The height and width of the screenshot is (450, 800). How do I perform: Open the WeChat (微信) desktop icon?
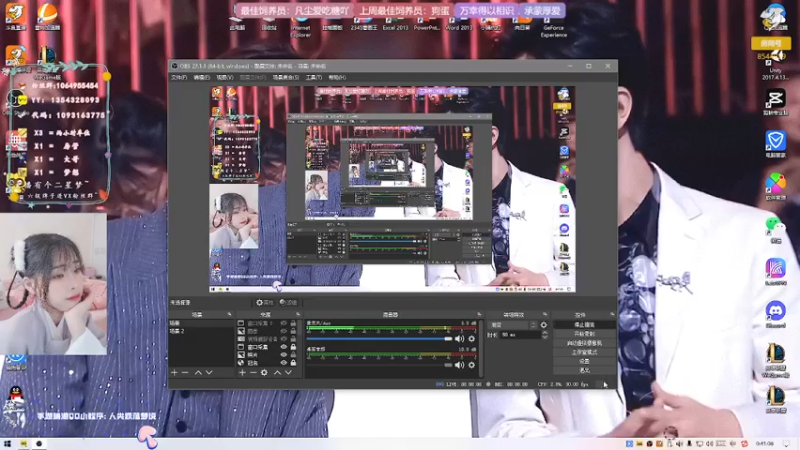pos(775,229)
